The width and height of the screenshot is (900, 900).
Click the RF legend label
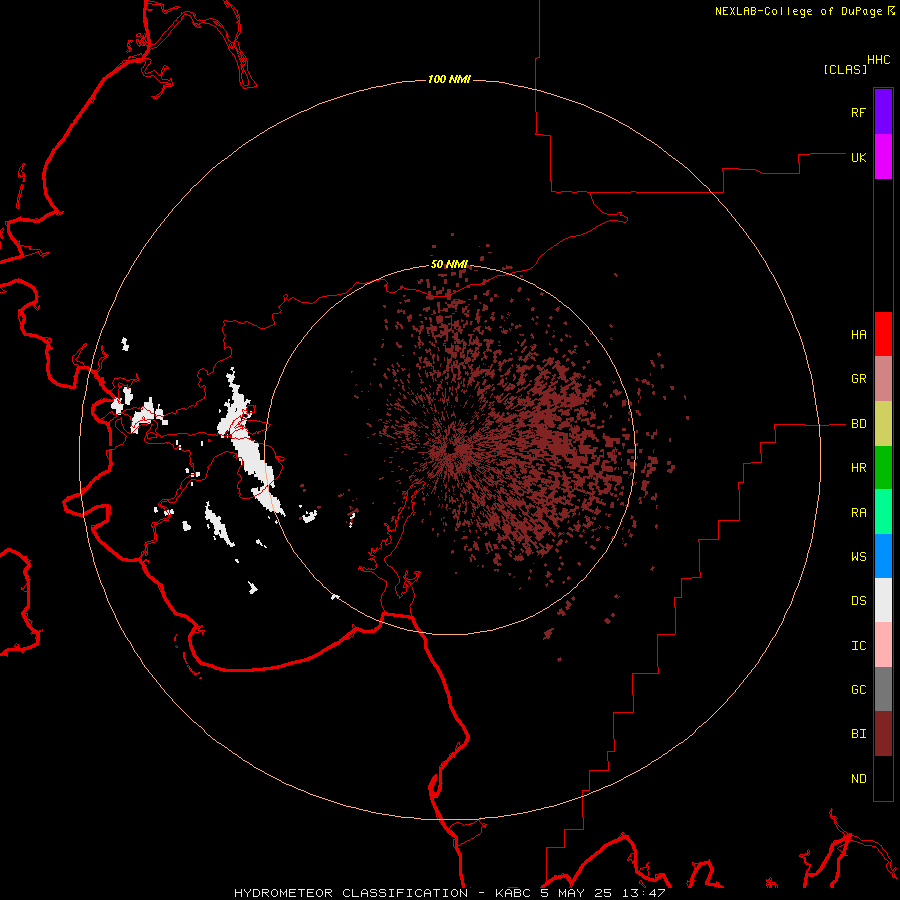point(858,112)
